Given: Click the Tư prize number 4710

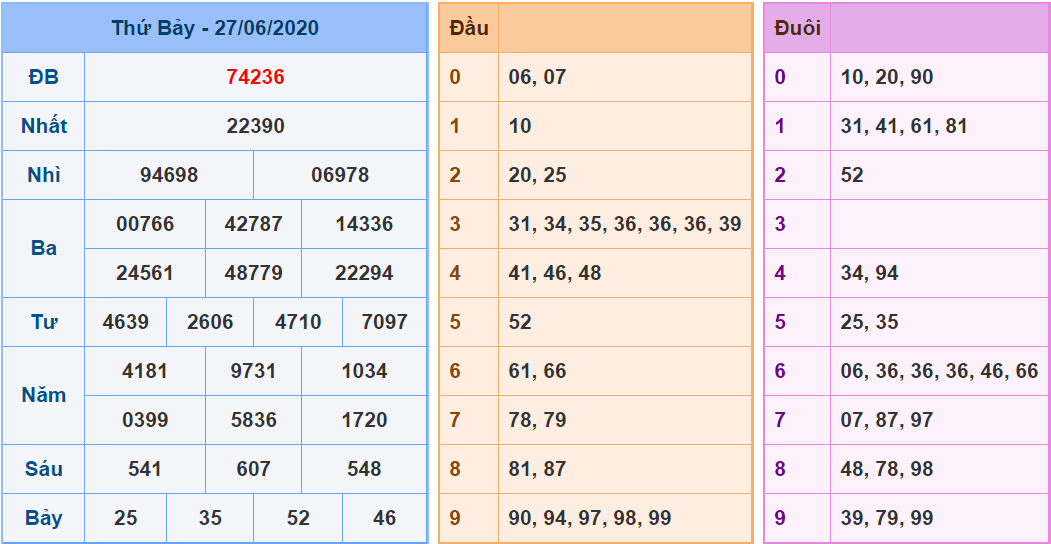Looking at the screenshot, I should (298, 322).
